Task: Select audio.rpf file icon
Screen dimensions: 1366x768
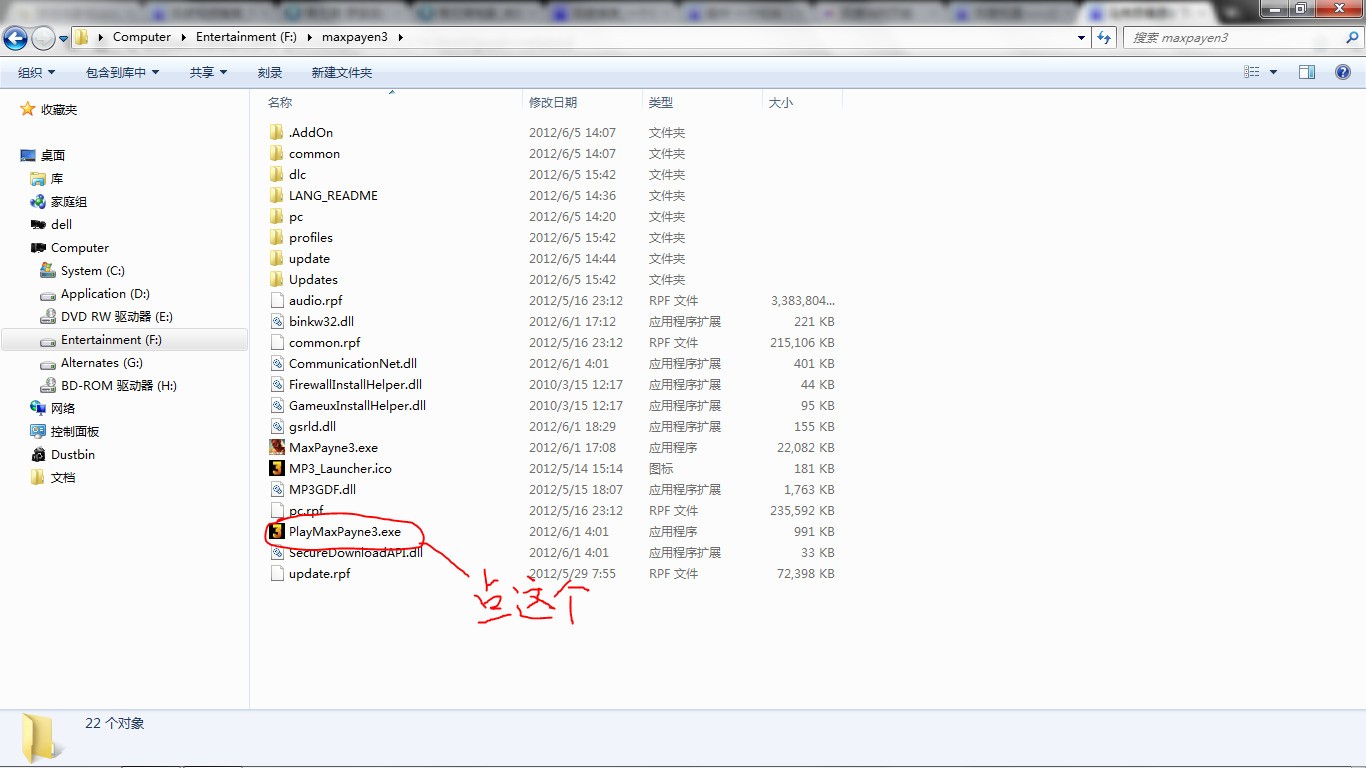Action: (x=277, y=300)
